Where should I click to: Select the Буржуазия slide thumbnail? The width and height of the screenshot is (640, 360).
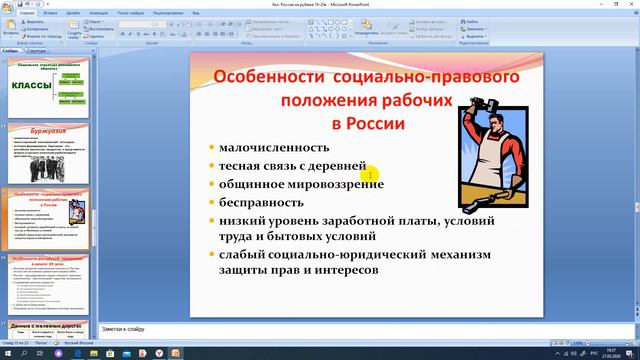(x=48, y=153)
